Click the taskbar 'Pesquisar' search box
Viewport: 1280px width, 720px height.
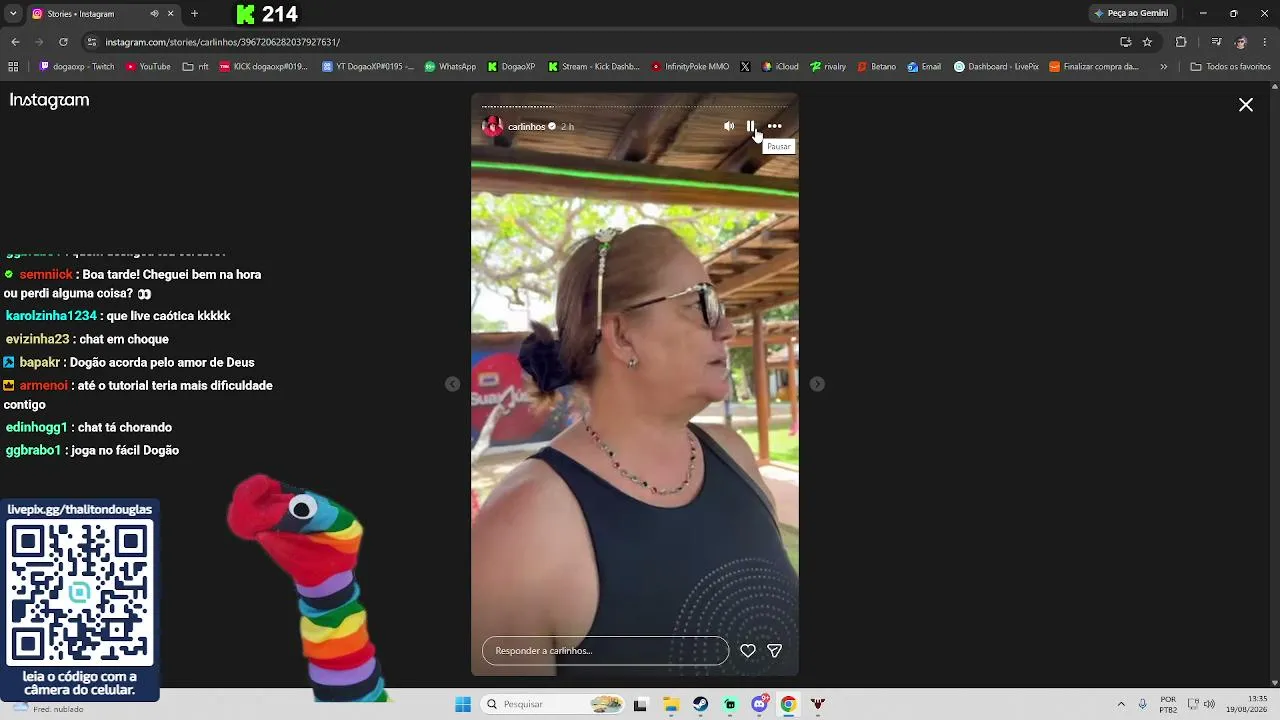[x=553, y=704]
